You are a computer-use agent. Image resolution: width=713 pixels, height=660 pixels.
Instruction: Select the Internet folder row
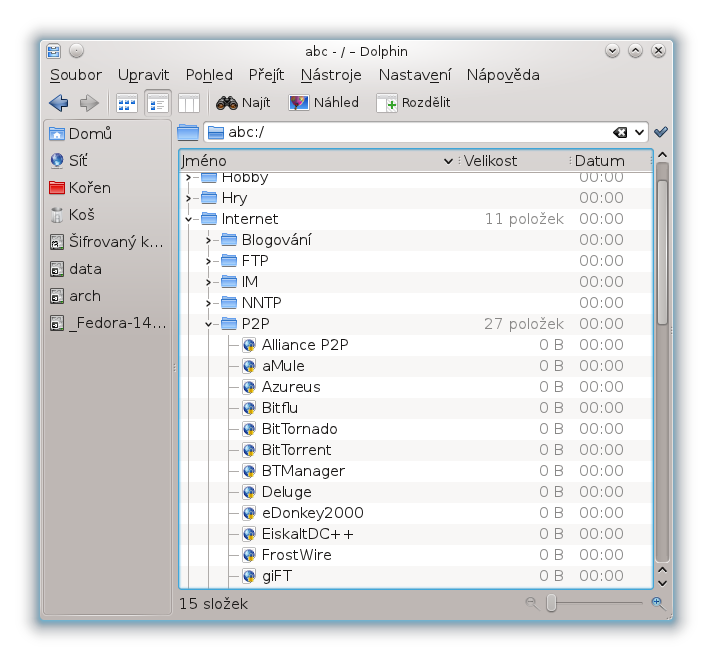pos(416,219)
